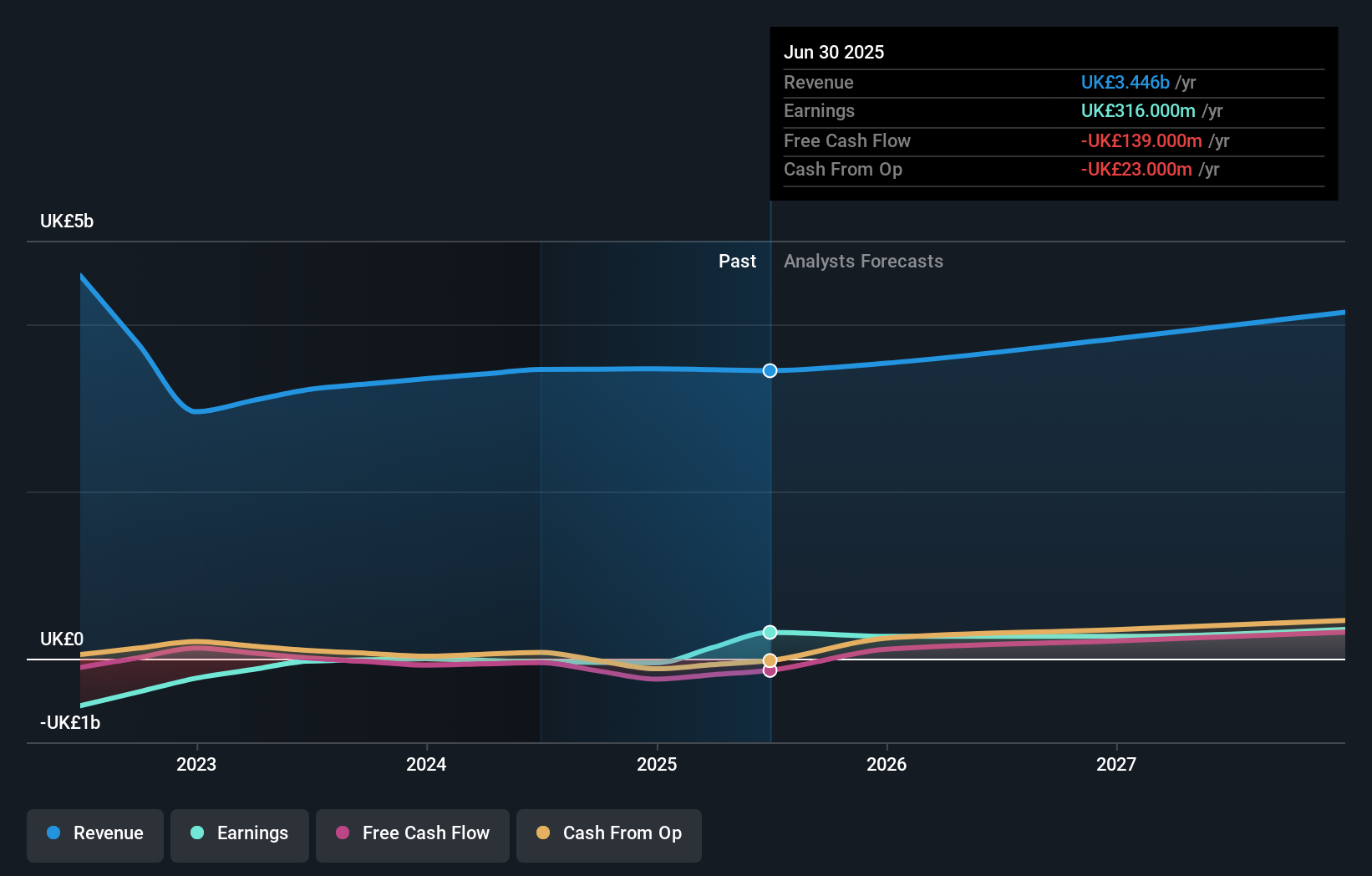This screenshot has height=876, width=1372.
Task: Select the orange Cash From Op marker
Action: pyautogui.click(x=770, y=660)
